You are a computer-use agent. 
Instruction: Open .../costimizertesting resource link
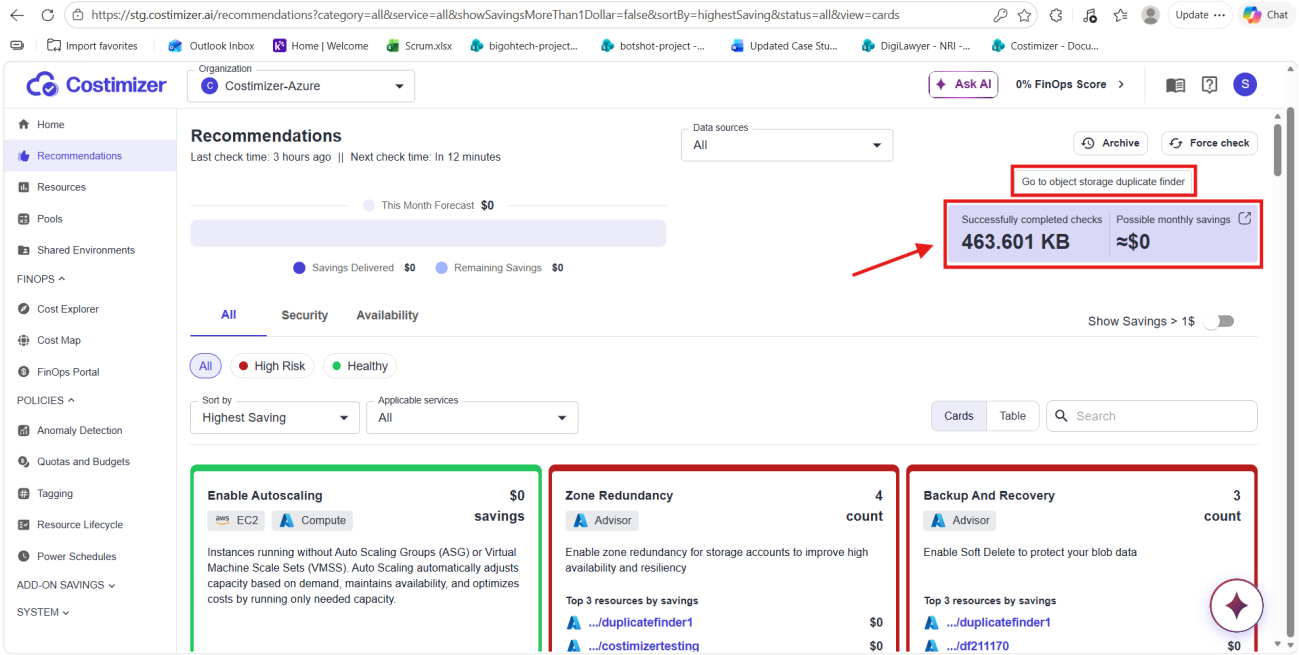pyautogui.click(x=643, y=646)
